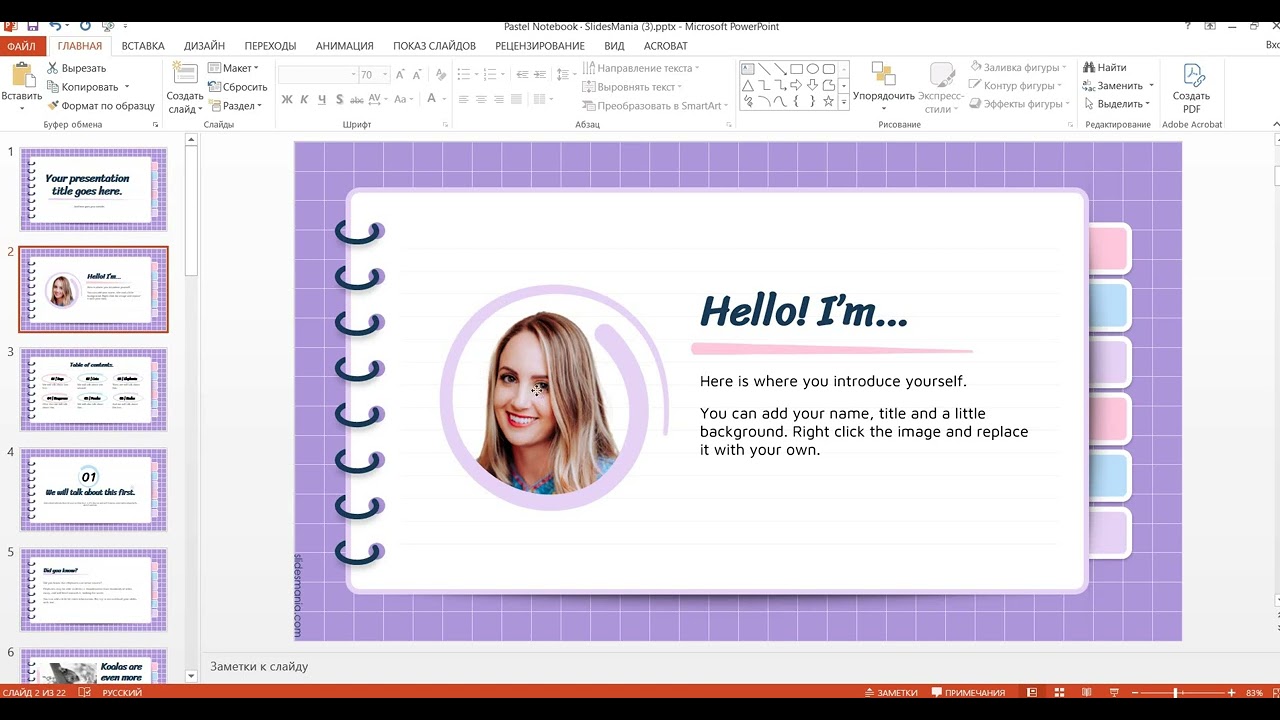Viewport: 1280px width, 720px height.
Task: Click Express Styles (Экспресс-стили) button
Action: 941,86
